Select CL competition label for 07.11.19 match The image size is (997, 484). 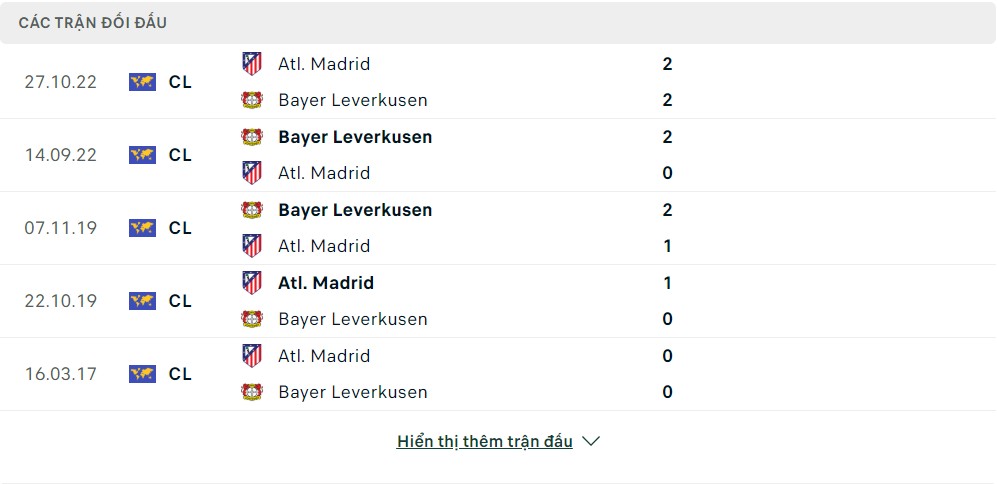(x=180, y=228)
